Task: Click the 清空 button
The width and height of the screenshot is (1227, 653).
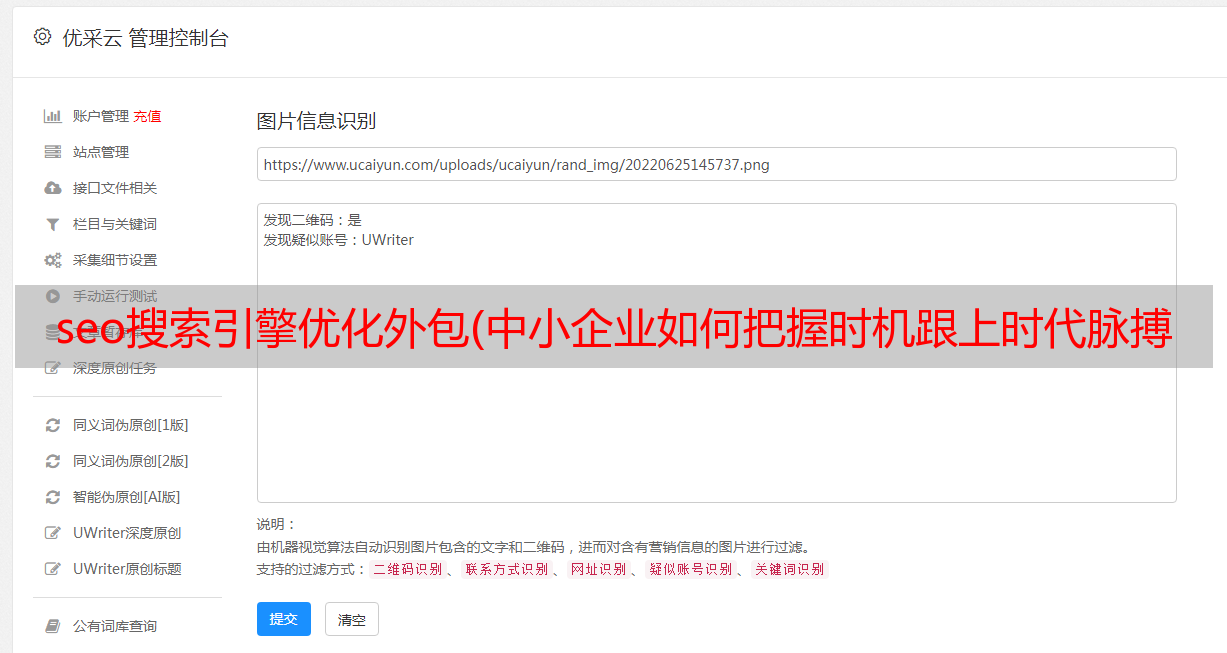Action: [x=352, y=619]
